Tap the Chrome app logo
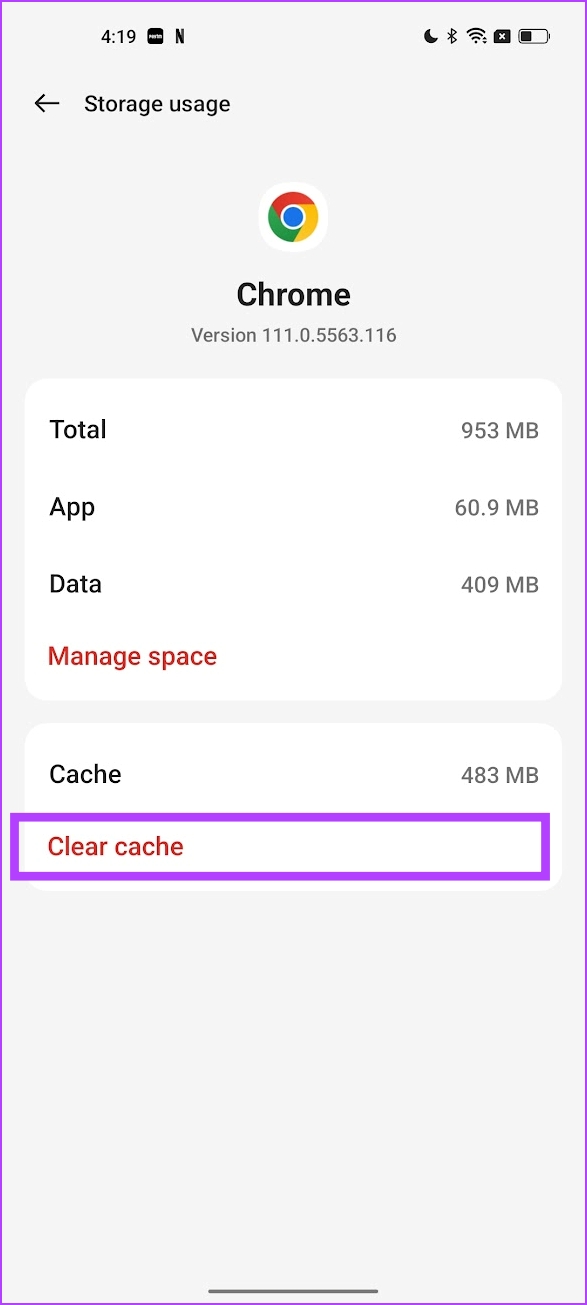This screenshot has height=1305, width=587. 293,216
